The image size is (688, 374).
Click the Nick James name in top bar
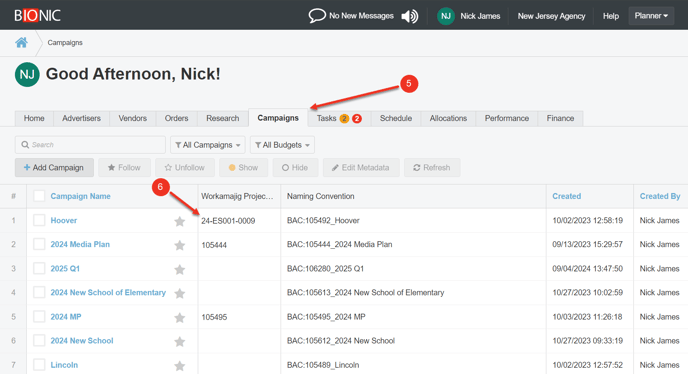pos(480,16)
